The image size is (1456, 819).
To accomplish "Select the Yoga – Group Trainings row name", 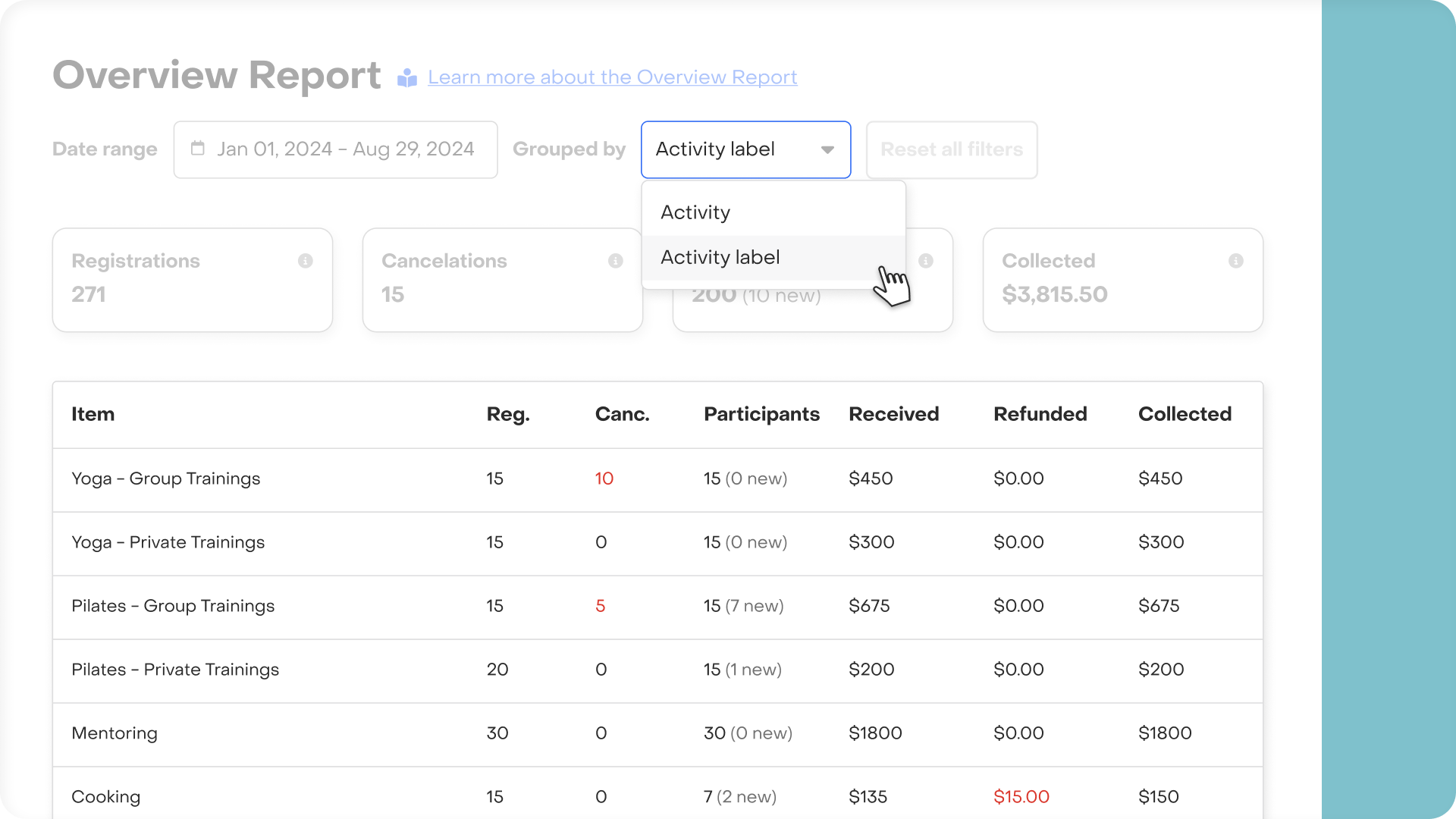I will 165,479.
